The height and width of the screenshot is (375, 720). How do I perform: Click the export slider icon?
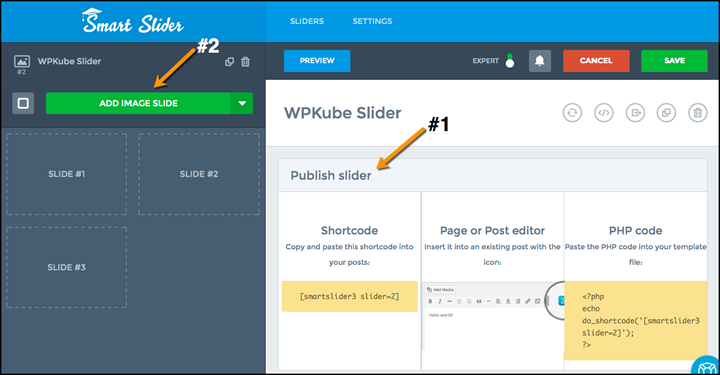point(636,112)
